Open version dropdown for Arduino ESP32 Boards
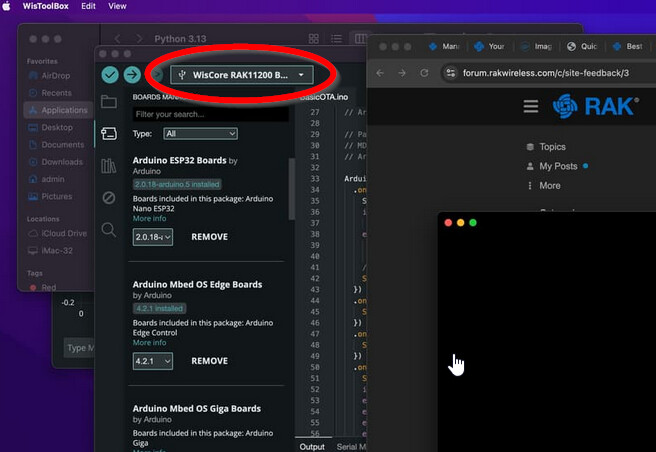Viewport: 656px width, 452px height. pos(153,237)
